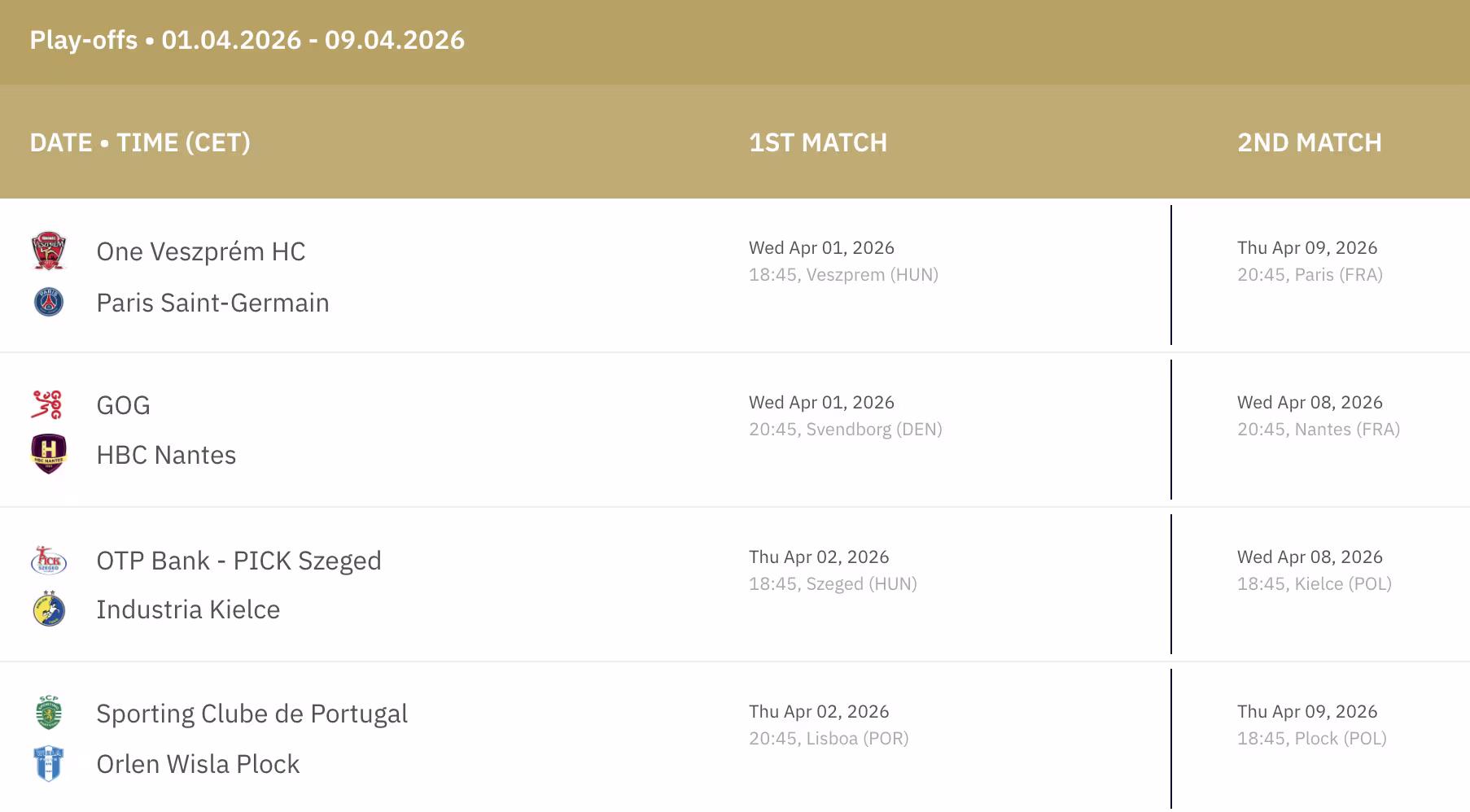
Task: Select the Industria Kielce team name
Action: 188,609
